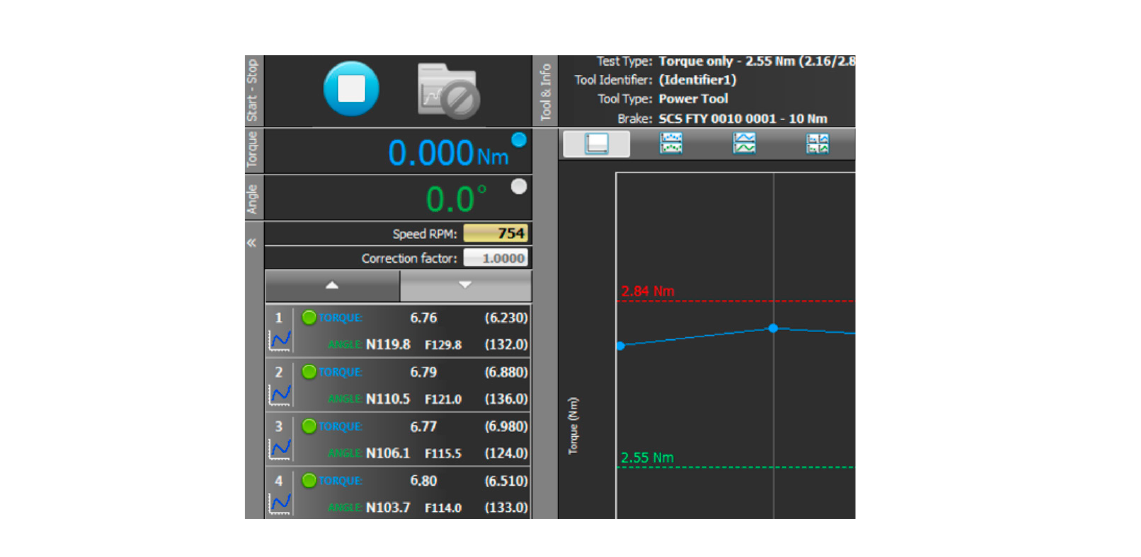Toggle the gray Angle indicator dot
The height and width of the screenshot is (557, 1141).
[x=518, y=186]
